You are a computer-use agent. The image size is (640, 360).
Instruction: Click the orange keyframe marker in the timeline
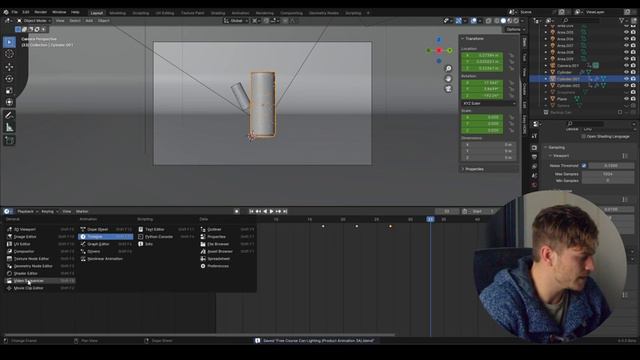(390, 226)
